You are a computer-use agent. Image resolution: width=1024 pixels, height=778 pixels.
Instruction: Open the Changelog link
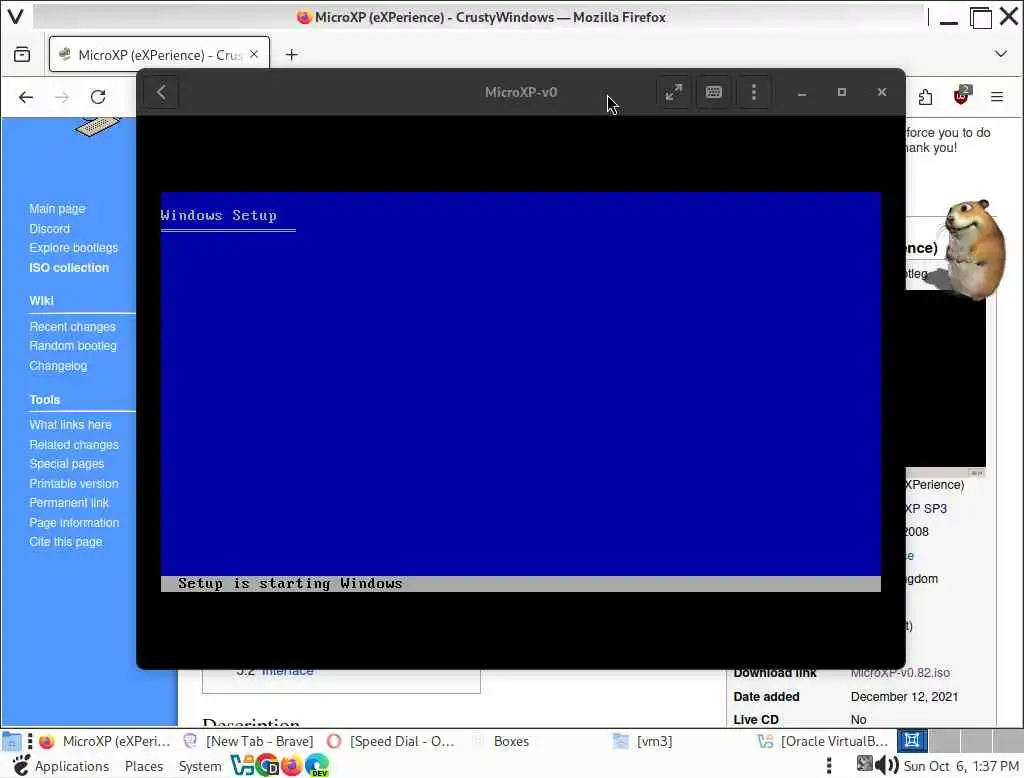coord(57,366)
